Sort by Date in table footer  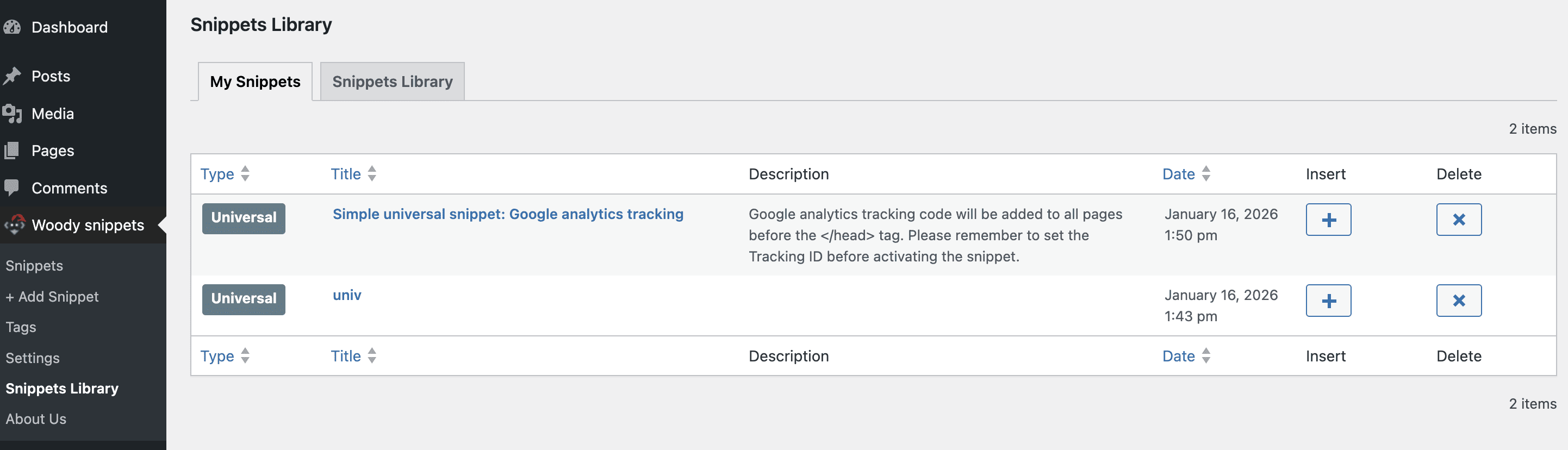[x=1178, y=357]
